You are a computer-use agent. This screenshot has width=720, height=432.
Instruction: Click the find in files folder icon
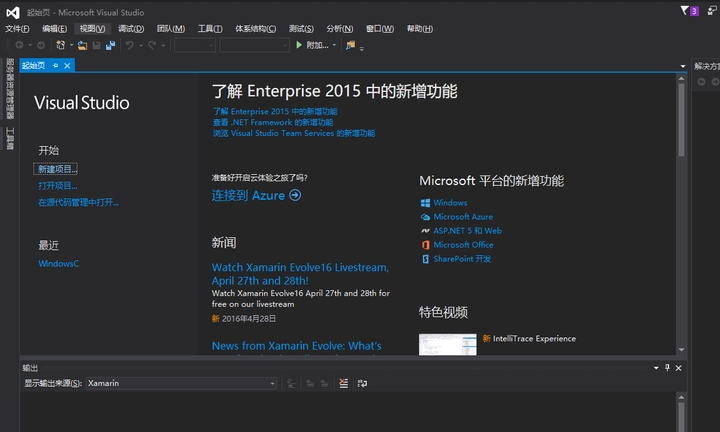click(350, 45)
